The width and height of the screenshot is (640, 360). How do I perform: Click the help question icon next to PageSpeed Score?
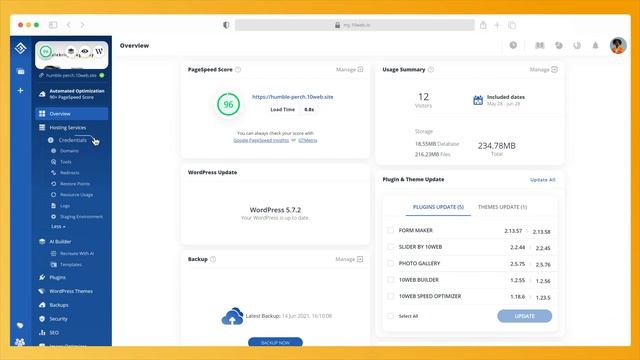[238, 69]
